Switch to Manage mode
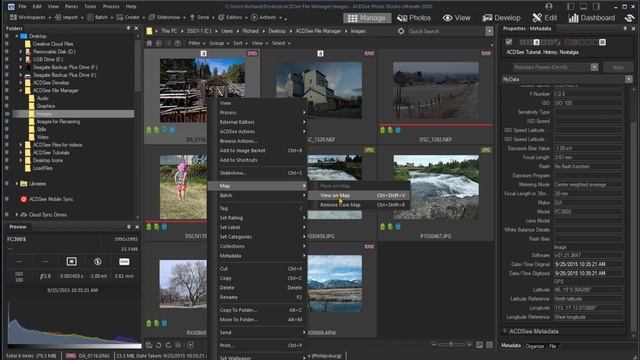The width and height of the screenshot is (640, 360). 367,18
